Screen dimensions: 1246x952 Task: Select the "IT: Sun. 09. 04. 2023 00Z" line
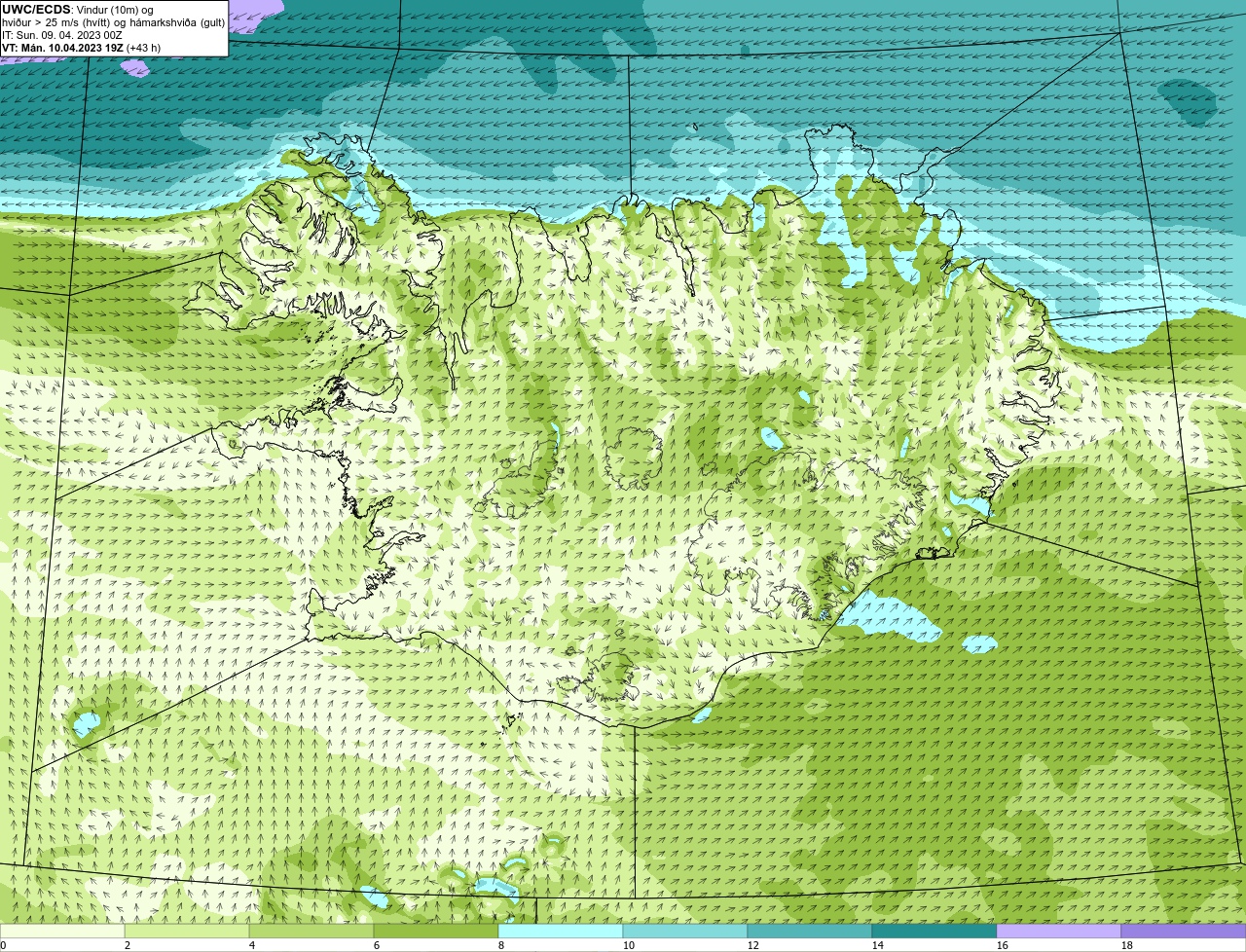[62, 35]
